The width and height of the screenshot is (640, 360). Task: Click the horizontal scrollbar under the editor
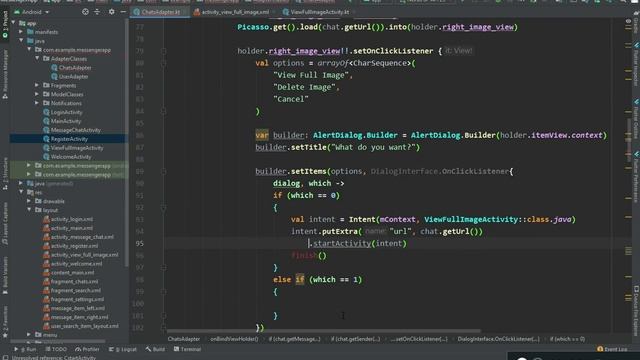324,331
